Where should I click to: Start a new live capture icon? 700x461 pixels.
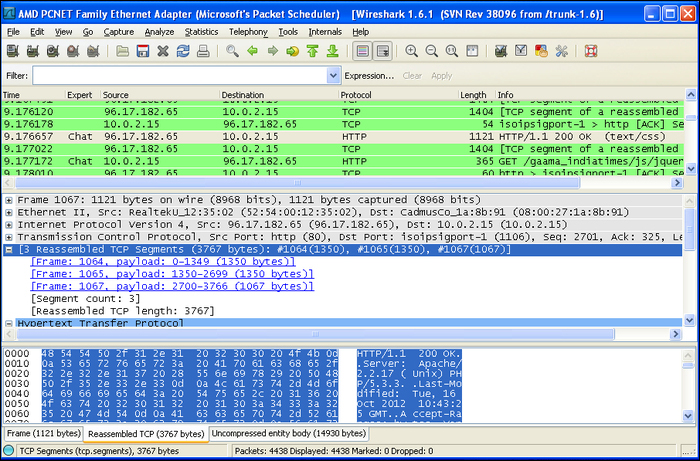point(53,51)
